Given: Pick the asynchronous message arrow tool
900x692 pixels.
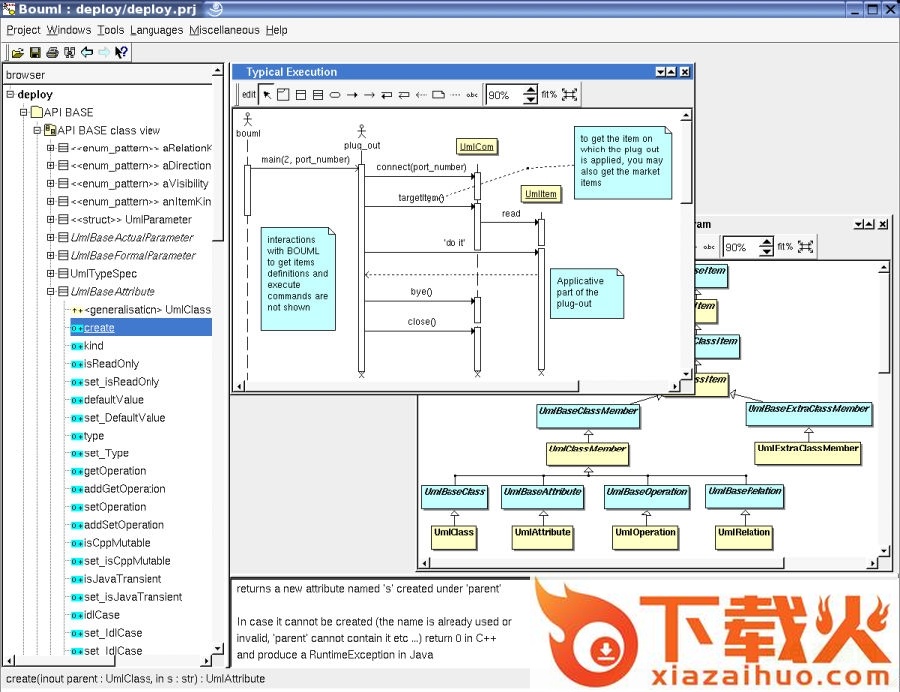Looking at the screenshot, I should pos(370,95).
